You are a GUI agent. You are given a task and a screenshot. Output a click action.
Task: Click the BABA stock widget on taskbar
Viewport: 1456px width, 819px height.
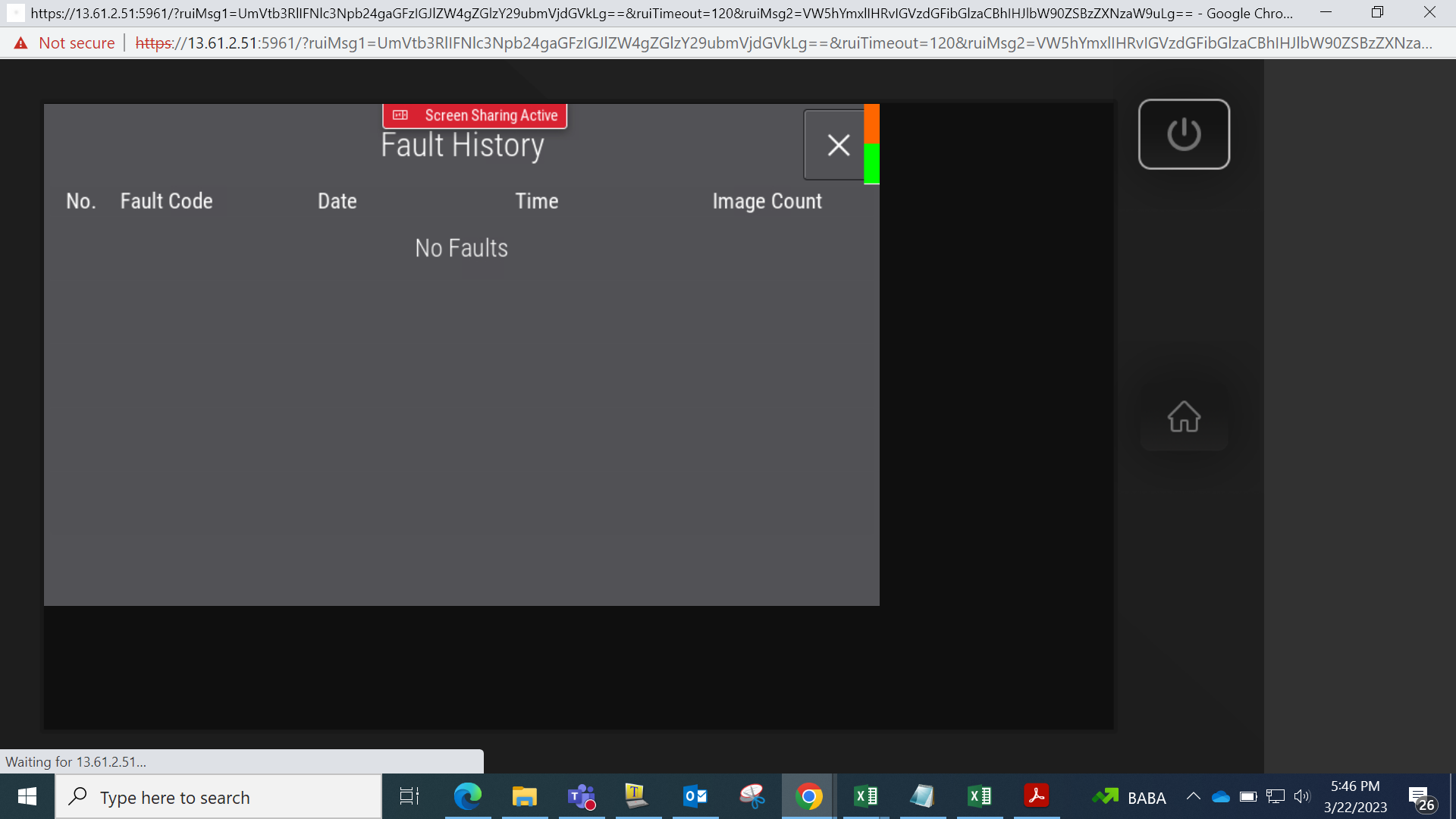pyautogui.click(x=1129, y=797)
